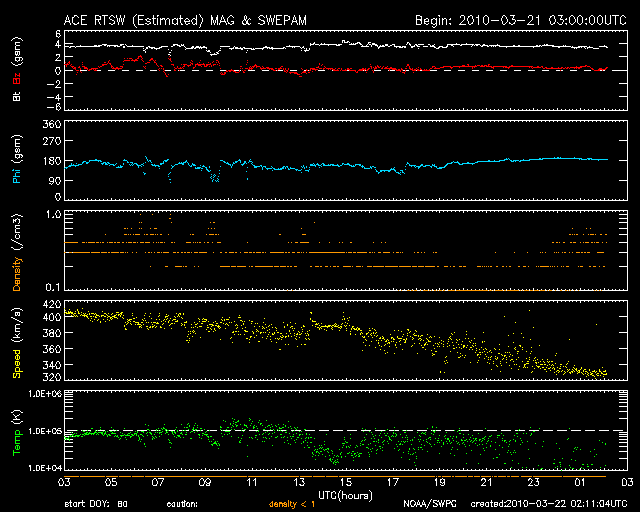Click the green Temp (K) axis label
This screenshot has width=640, height=512.
[x=17, y=429]
